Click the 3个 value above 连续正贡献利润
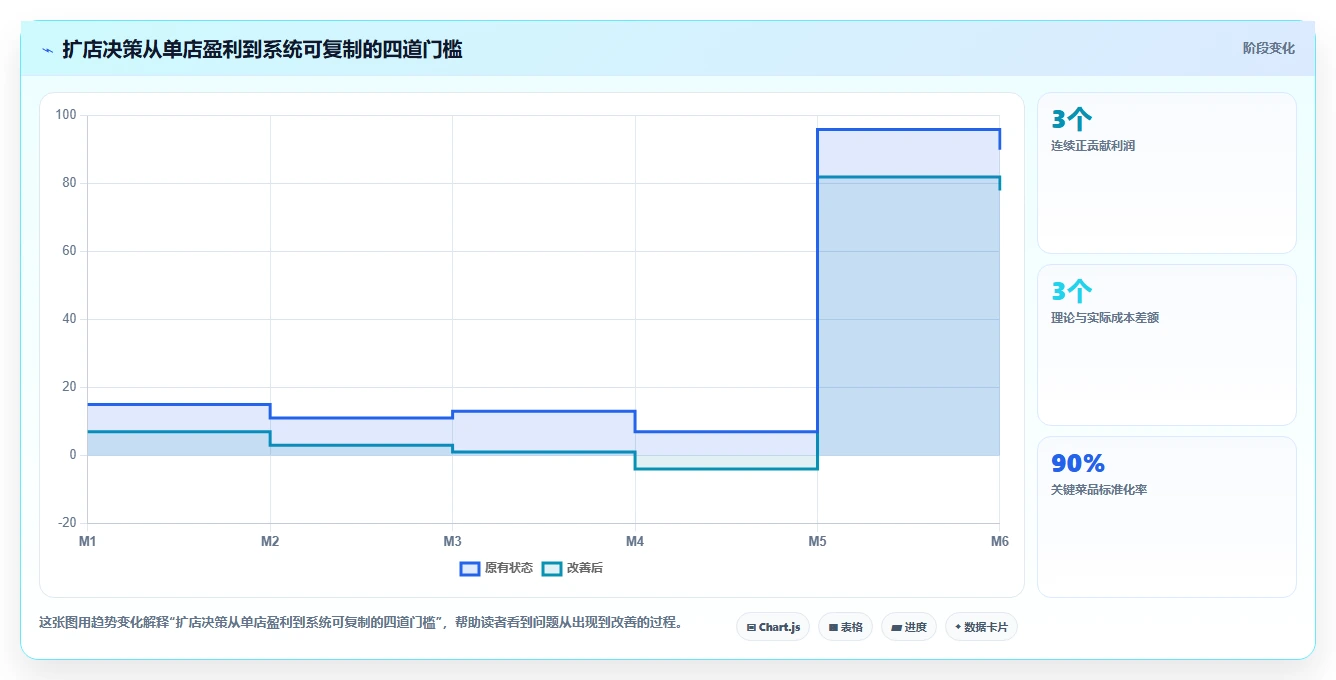This screenshot has width=1336, height=680. pos(1072,119)
